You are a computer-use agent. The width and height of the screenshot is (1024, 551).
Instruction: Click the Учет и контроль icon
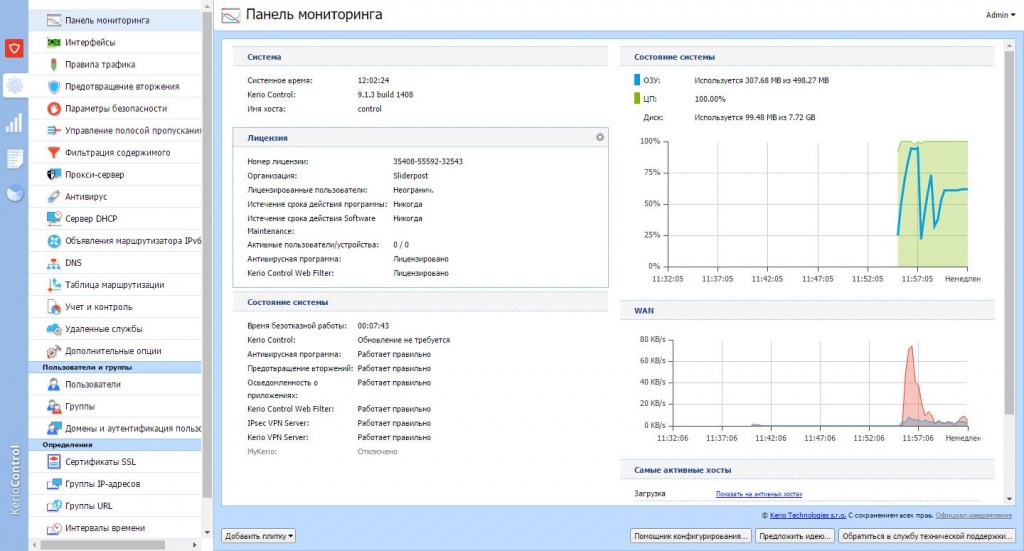(54, 307)
